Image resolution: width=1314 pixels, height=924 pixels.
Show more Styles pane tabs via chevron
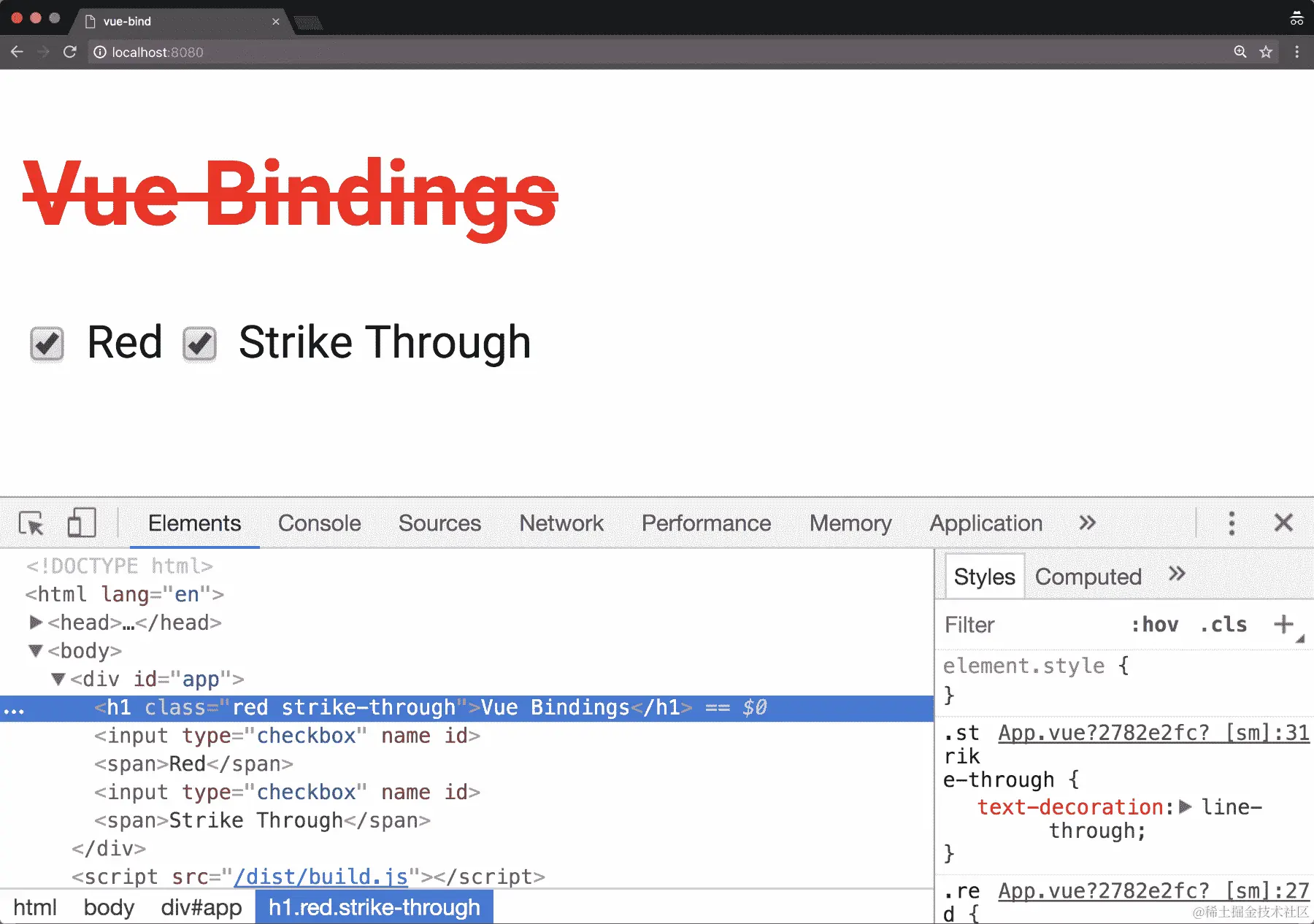tap(1176, 574)
